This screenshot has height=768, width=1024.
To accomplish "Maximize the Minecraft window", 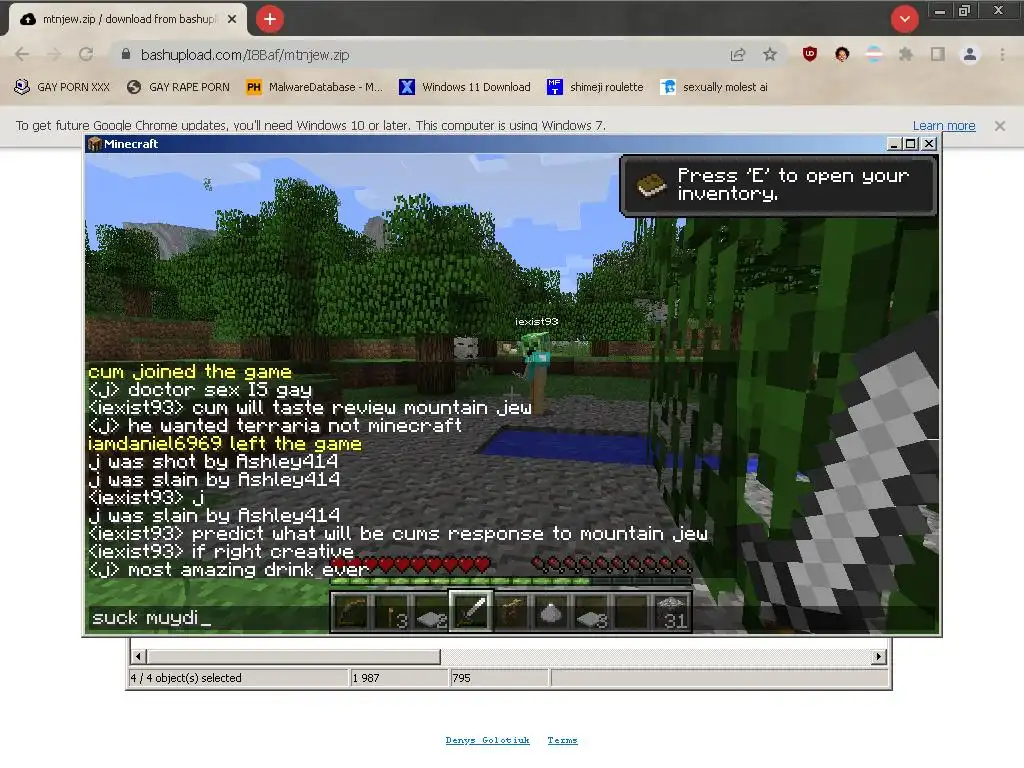I will pyautogui.click(x=911, y=144).
